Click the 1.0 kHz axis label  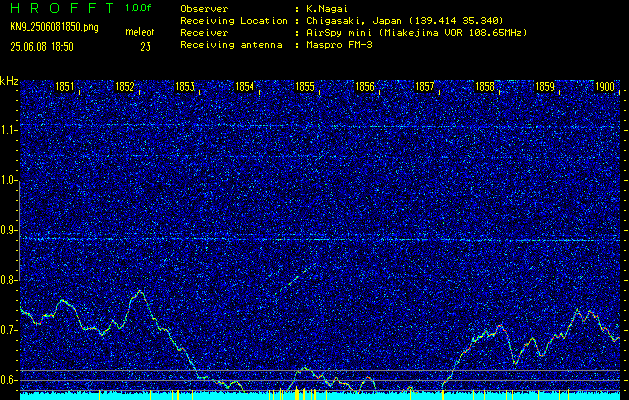point(7,181)
